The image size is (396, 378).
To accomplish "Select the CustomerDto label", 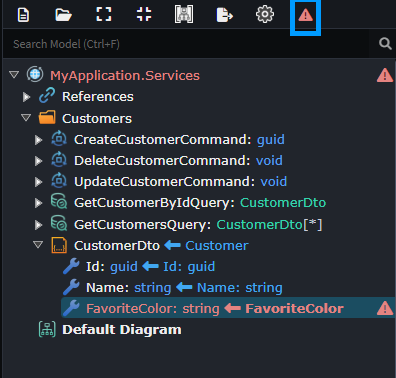I will (117, 246).
